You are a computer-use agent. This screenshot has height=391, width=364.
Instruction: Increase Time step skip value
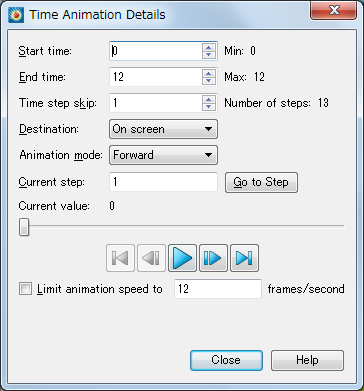(209, 99)
